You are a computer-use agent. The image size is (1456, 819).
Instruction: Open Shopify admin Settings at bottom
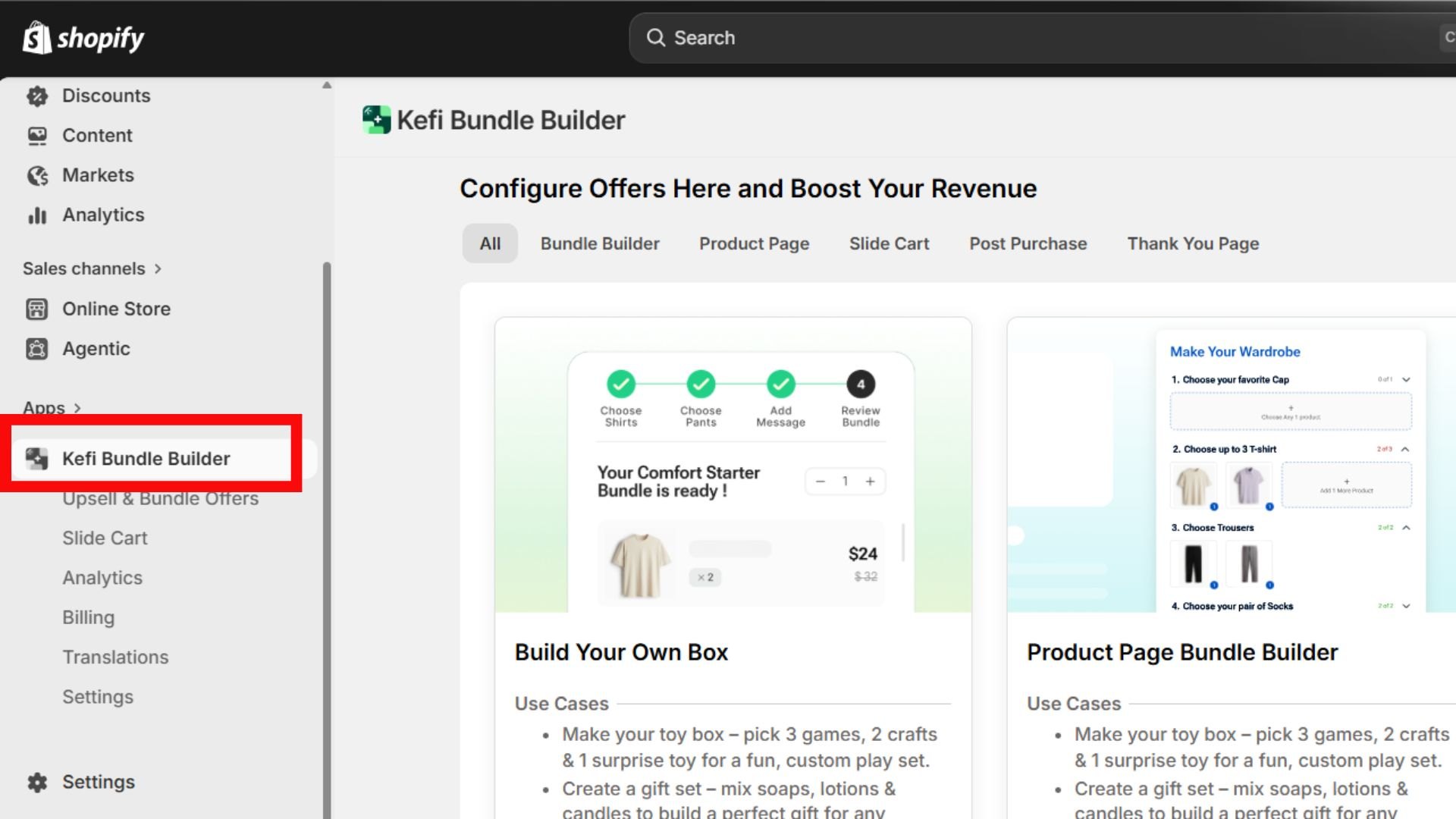point(99,782)
